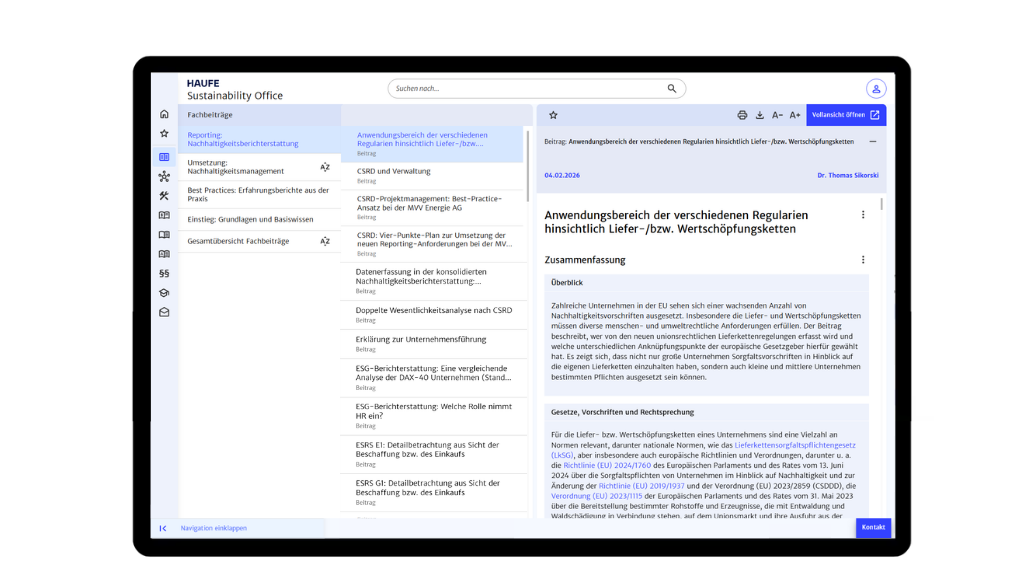This screenshot has height=586, width=1024.
Task: Open the graduation cap training icon
Action: tap(164, 293)
